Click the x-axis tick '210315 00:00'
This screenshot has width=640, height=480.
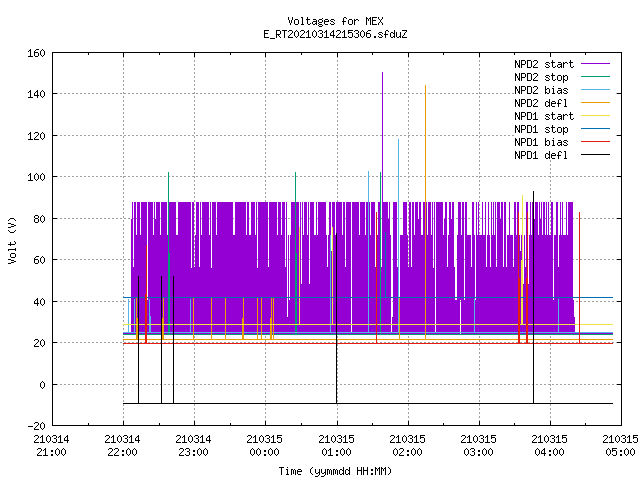click(264, 446)
